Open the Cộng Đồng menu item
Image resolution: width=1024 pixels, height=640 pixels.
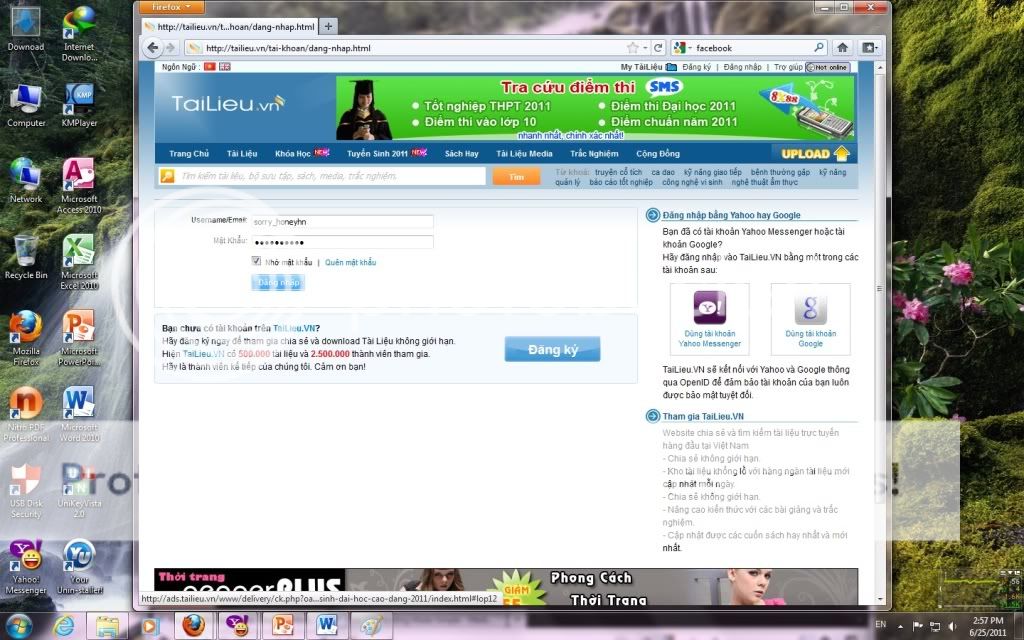tap(658, 153)
